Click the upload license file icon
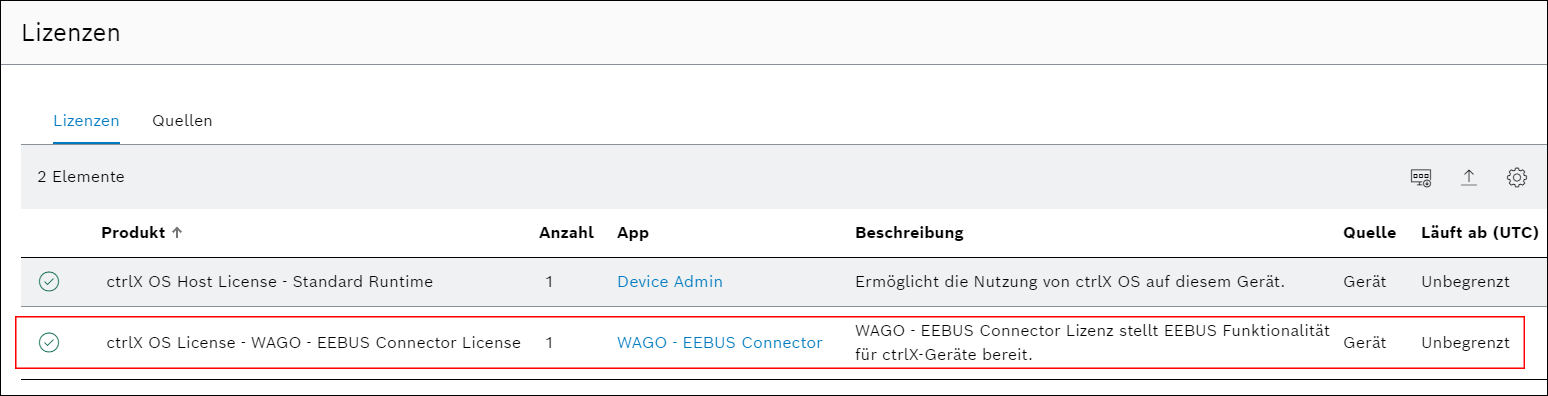1548x396 pixels. (x=1469, y=177)
